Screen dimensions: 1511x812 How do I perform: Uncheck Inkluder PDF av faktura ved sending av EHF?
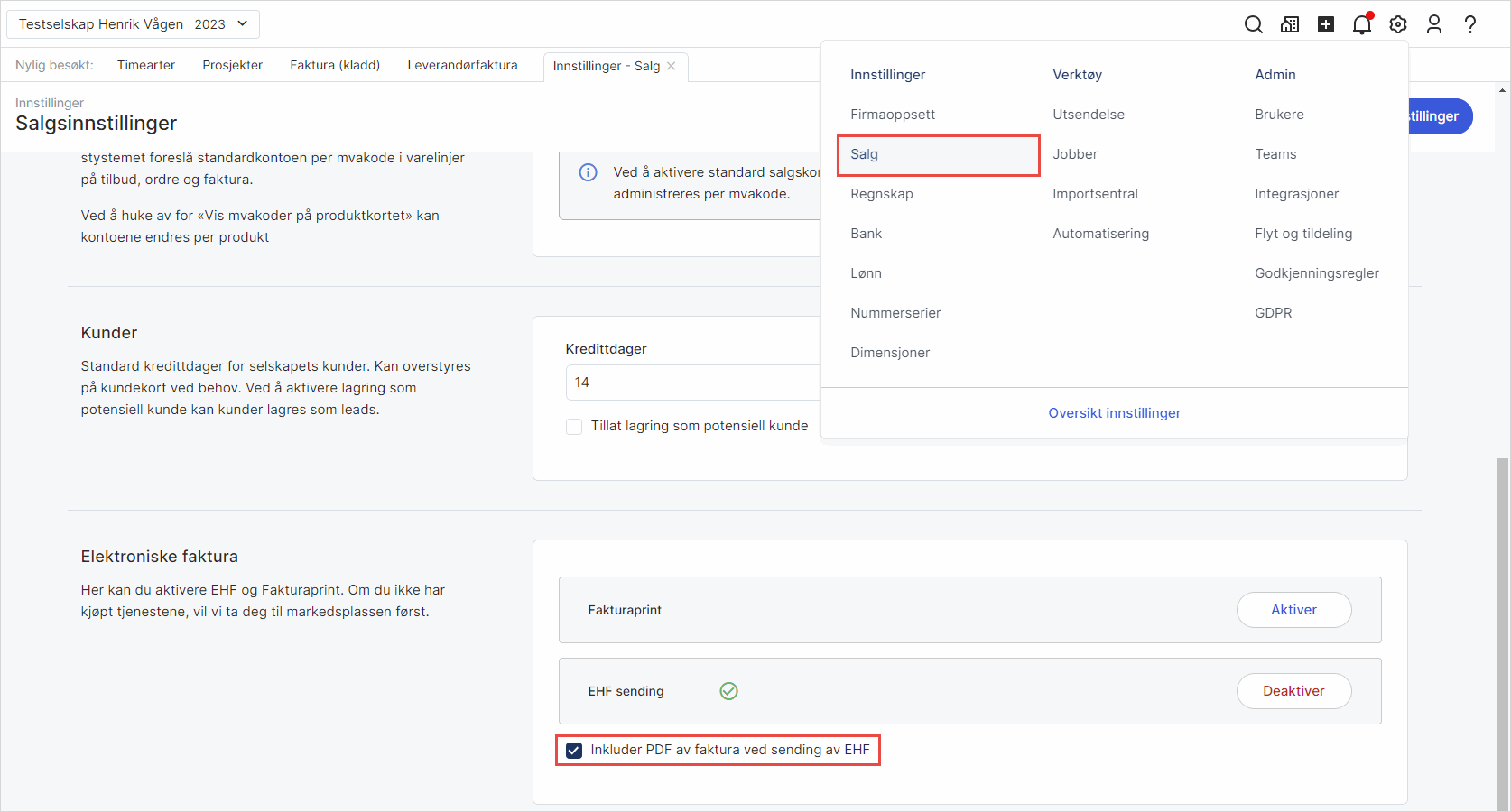tap(574, 750)
